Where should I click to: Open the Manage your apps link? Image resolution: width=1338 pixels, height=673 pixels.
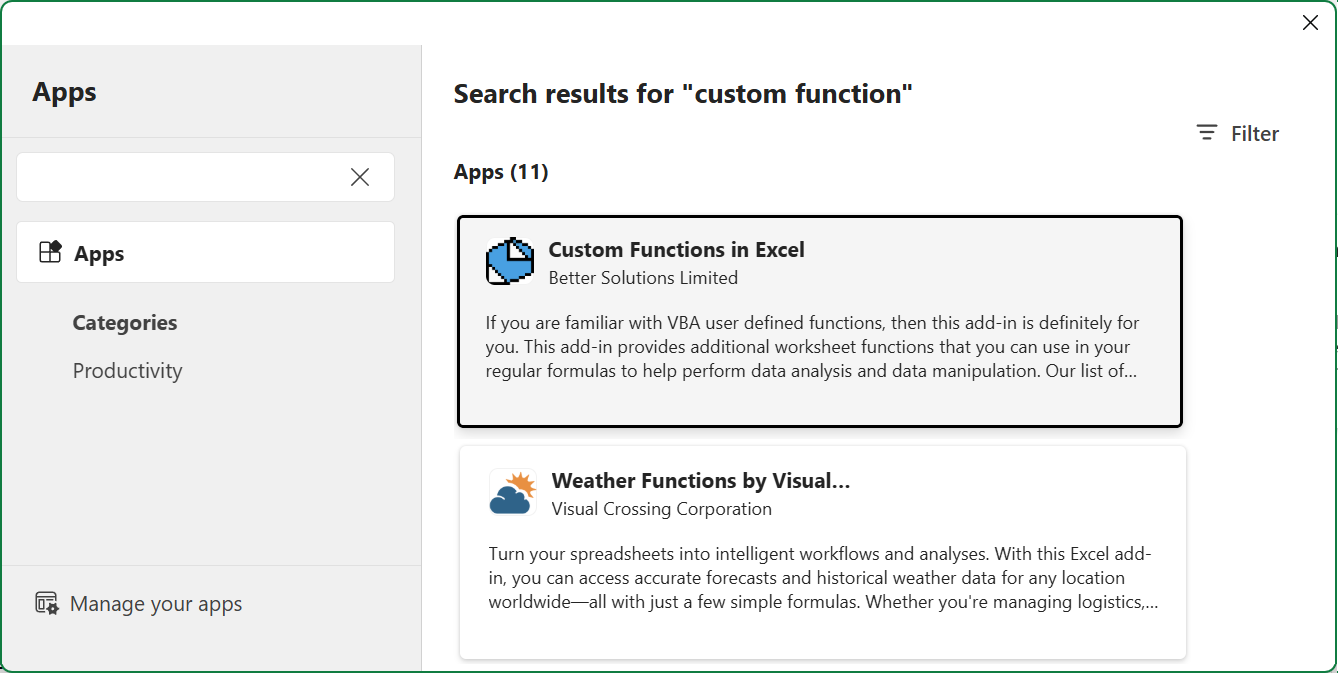(156, 604)
